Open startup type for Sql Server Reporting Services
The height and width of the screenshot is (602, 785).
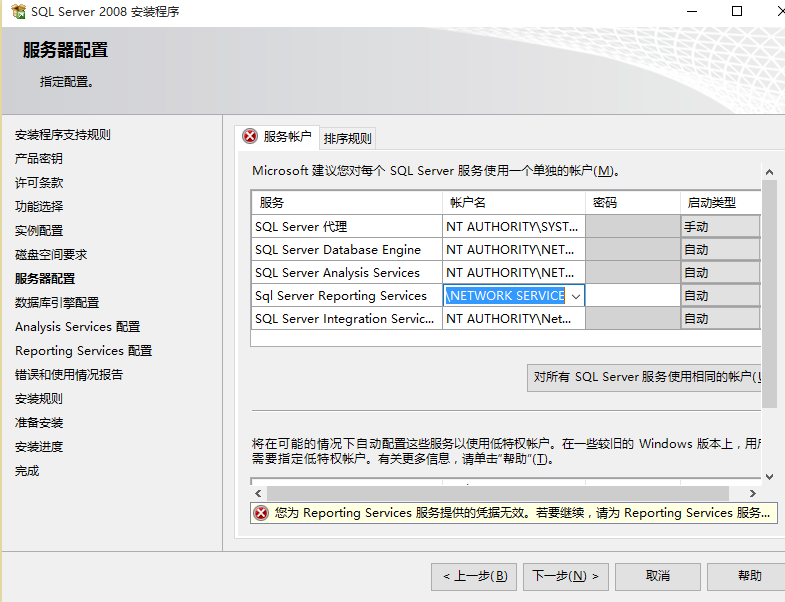[720, 295]
